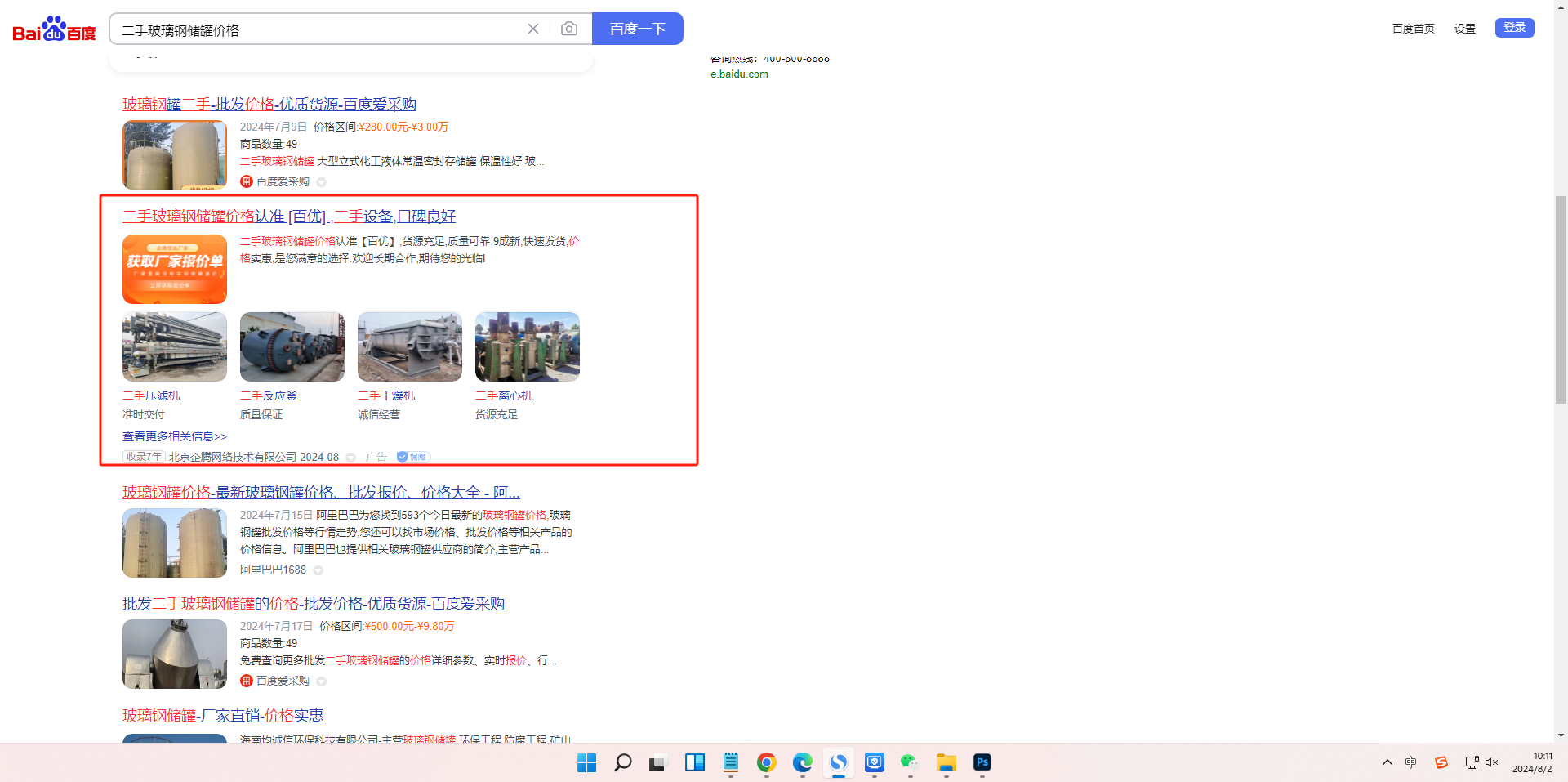The height and width of the screenshot is (782, 1568).
Task: Open 设置 in the top right
Action: (1465, 29)
